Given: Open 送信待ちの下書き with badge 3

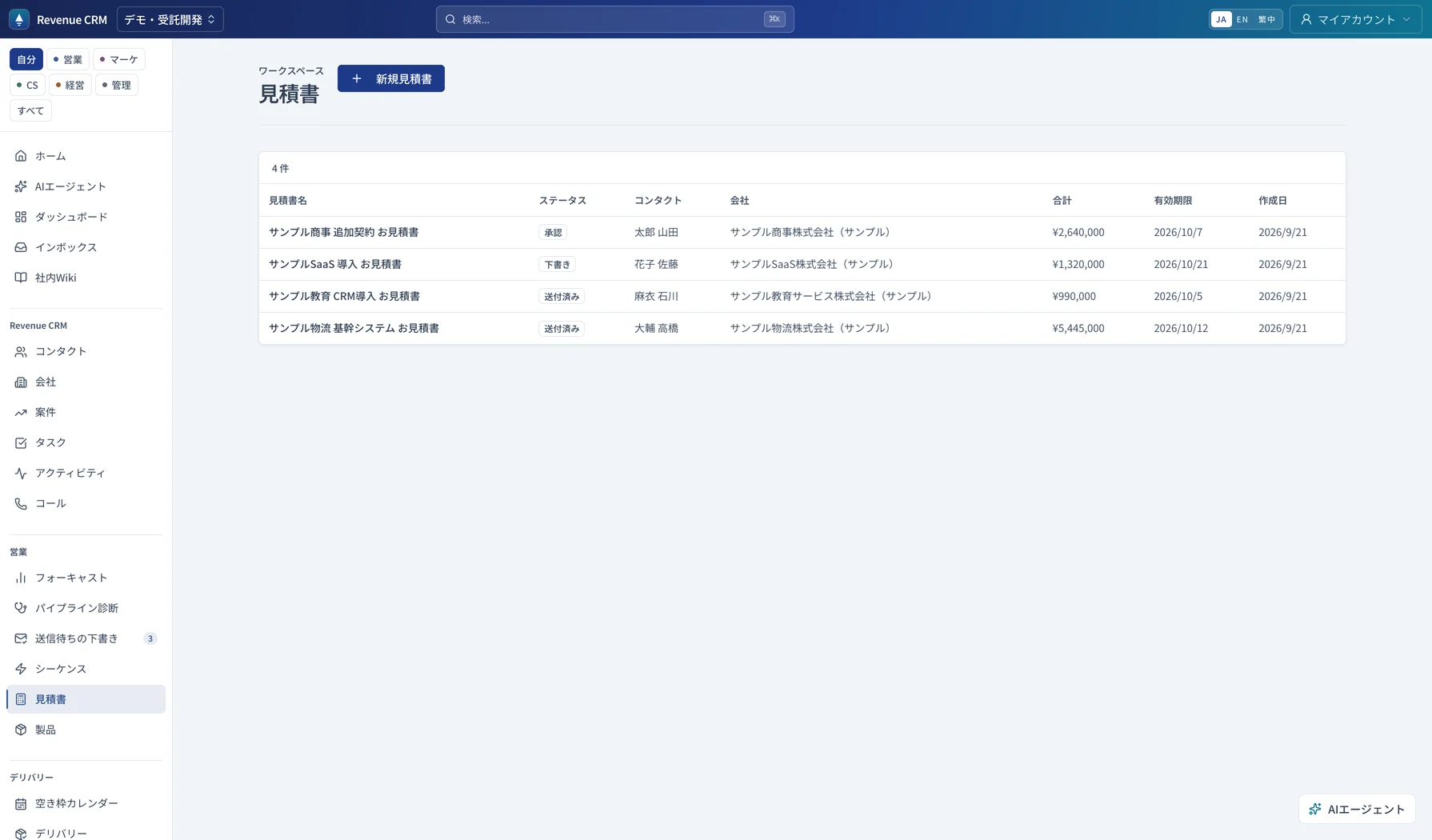Looking at the screenshot, I should click(86, 638).
